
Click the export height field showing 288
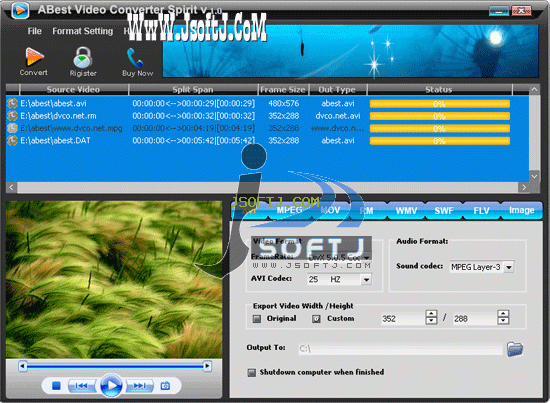pyautogui.click(x=475, y=318)
